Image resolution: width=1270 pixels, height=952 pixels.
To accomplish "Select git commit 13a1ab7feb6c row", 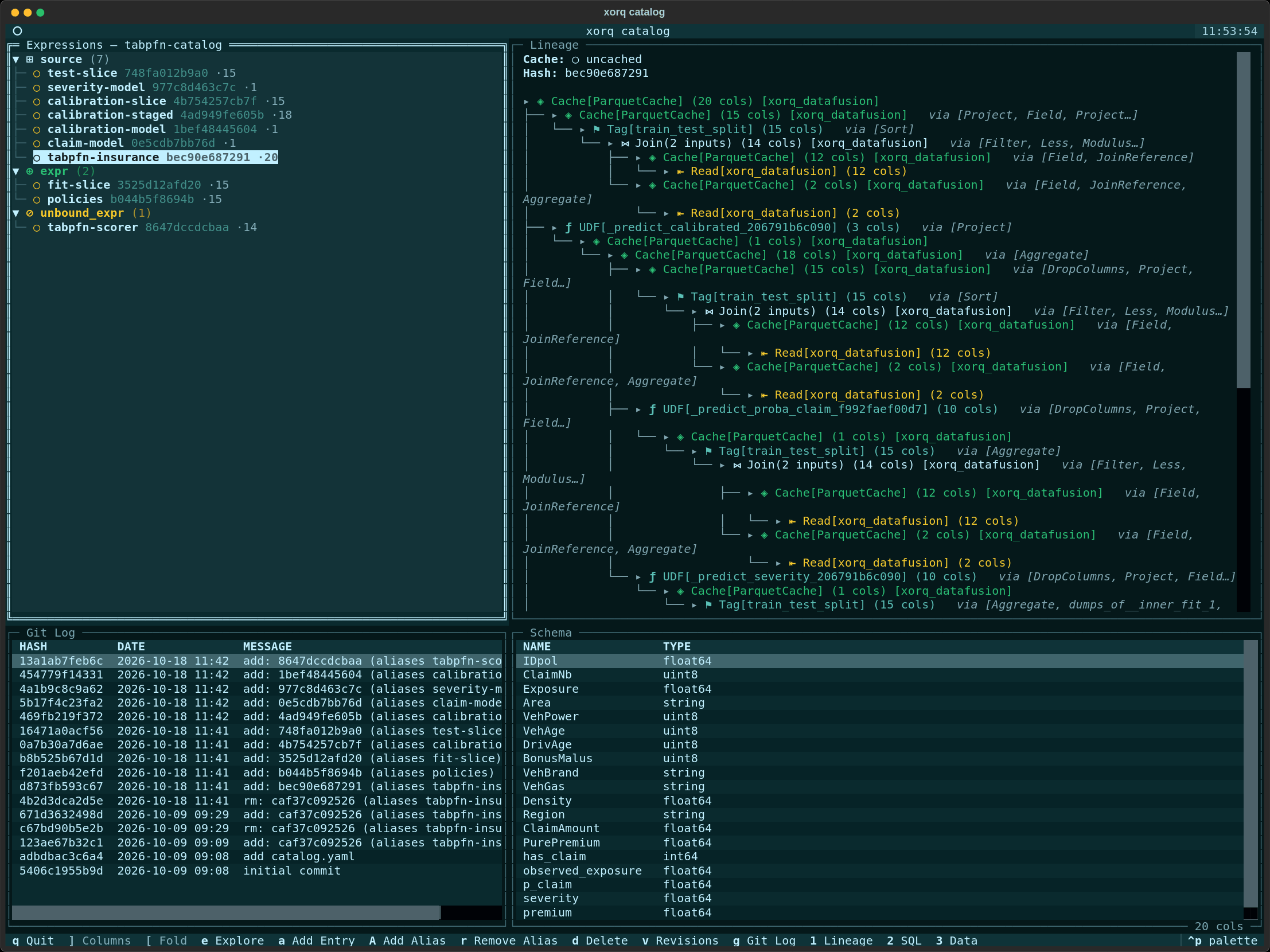I will (x=257, y=661).
